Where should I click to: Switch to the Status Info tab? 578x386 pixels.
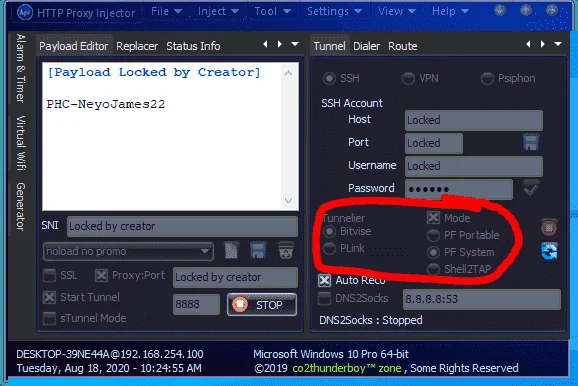click(193, 46)
